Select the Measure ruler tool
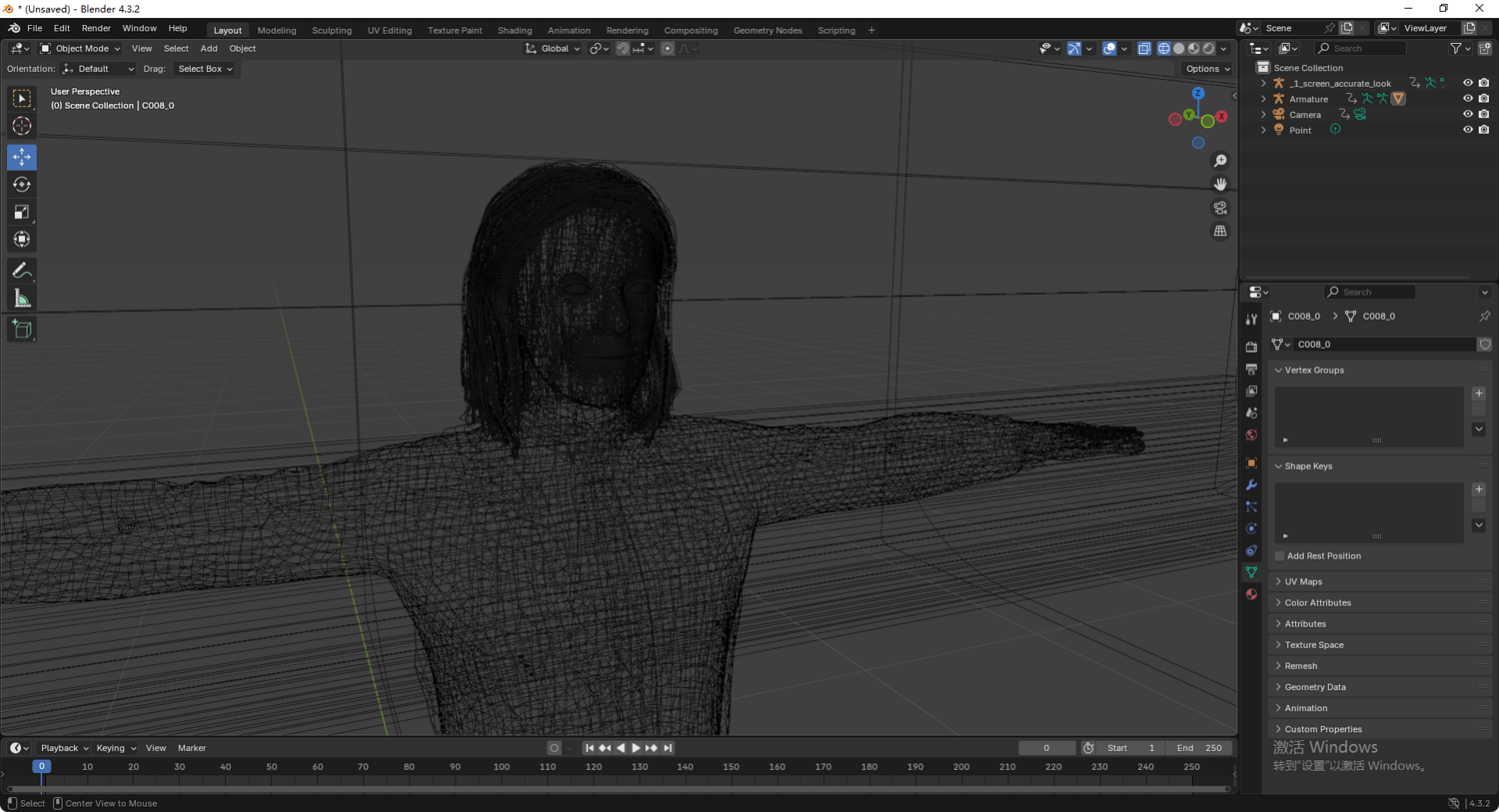Viewport: 1499px width, 812px height. tap(21, 299)
